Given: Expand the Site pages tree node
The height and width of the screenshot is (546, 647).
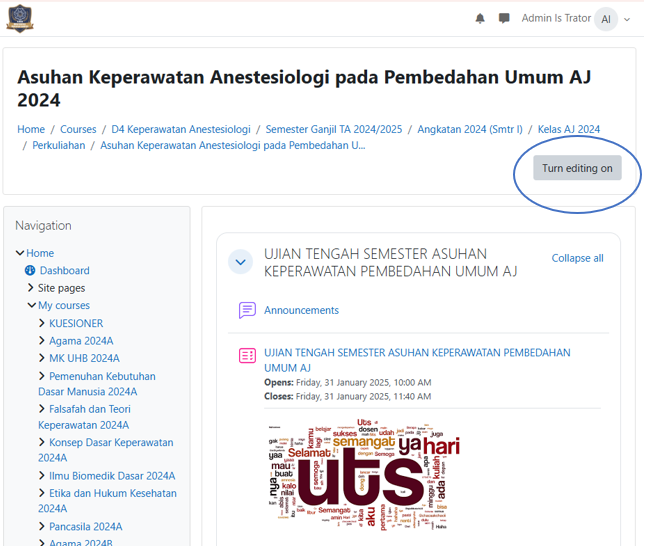Looking at the screenshot, I should pyautogui.click(x=31, y=288).
